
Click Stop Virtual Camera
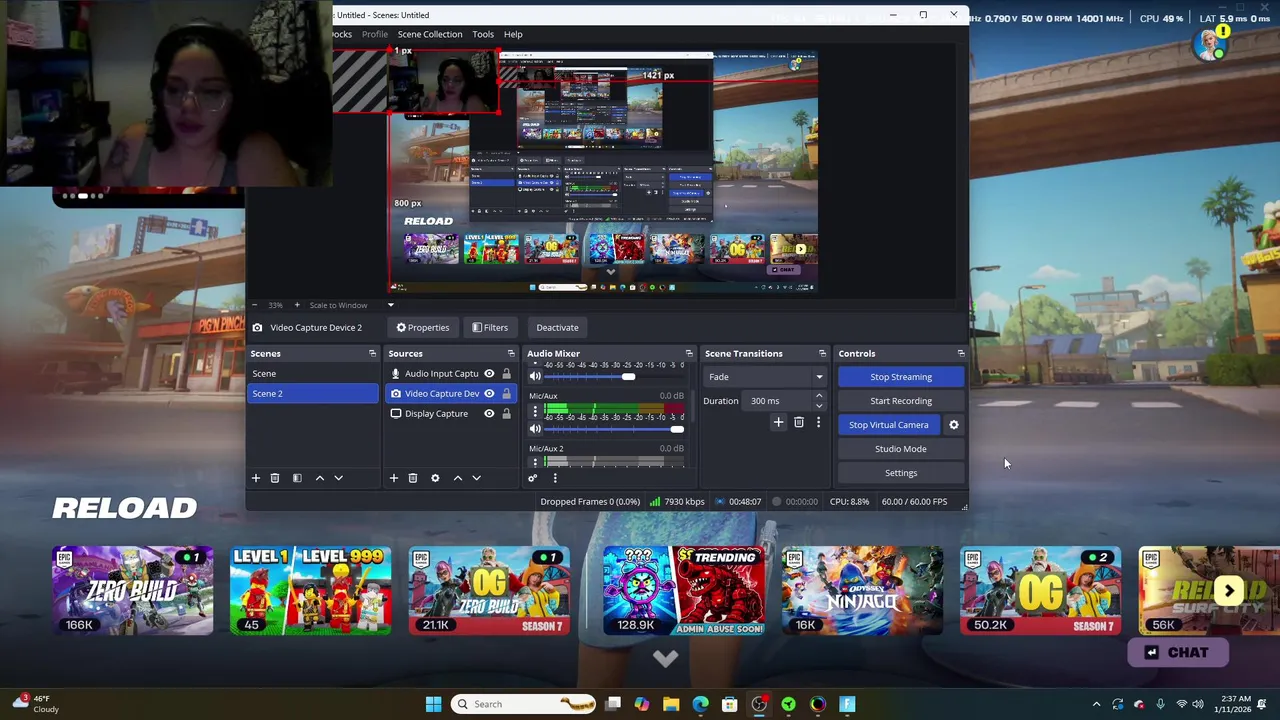click(889, 425)
